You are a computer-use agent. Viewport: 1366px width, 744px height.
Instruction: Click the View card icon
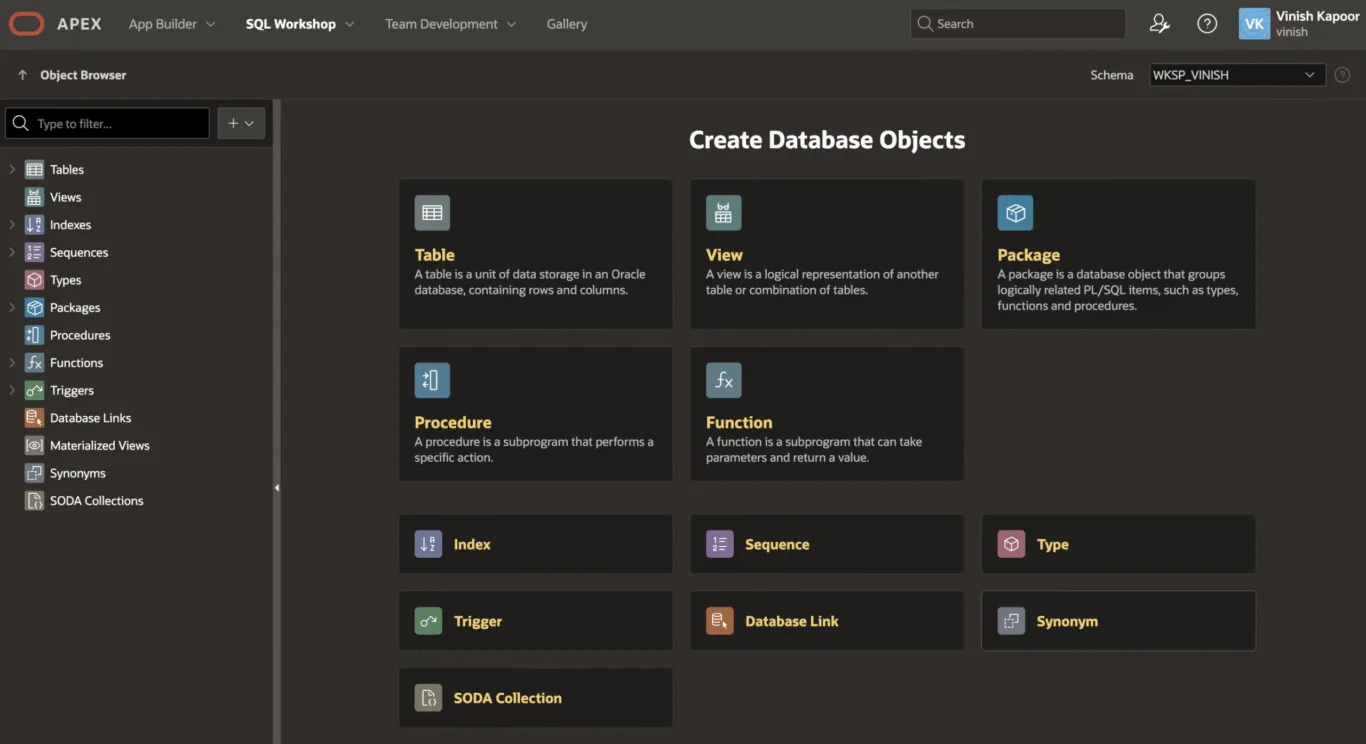coord(723,213)
